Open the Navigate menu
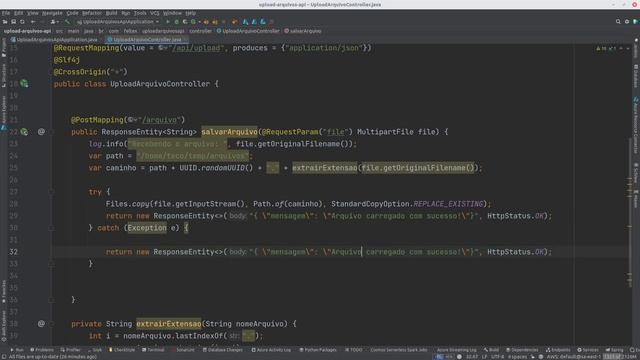The height and width of the screenshot is (360, 640). pyautogui.click(x=52, y=13)
